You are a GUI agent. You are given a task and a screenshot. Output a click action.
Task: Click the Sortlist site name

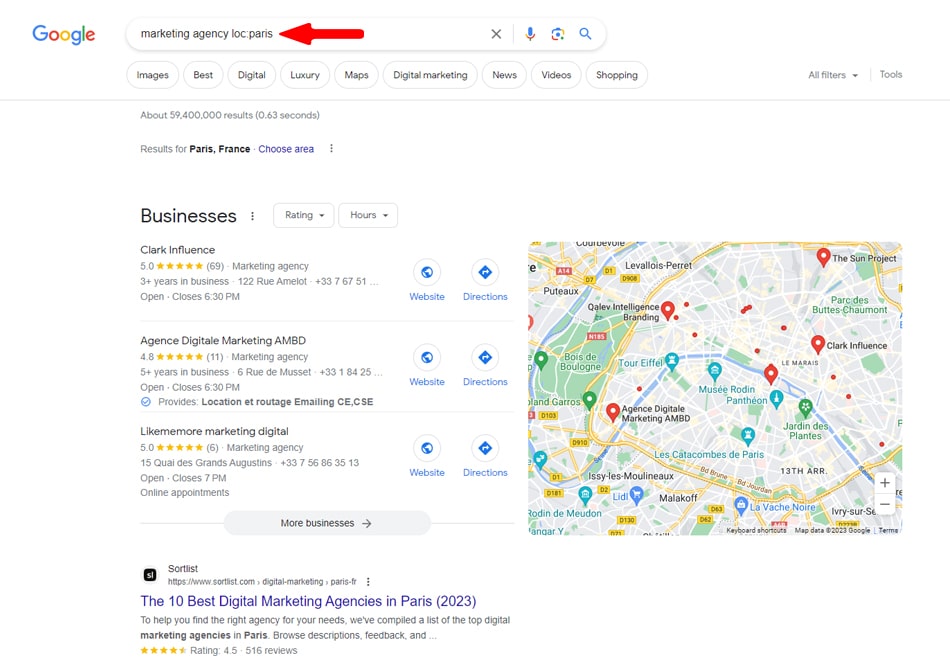click(x=183, y=569)
